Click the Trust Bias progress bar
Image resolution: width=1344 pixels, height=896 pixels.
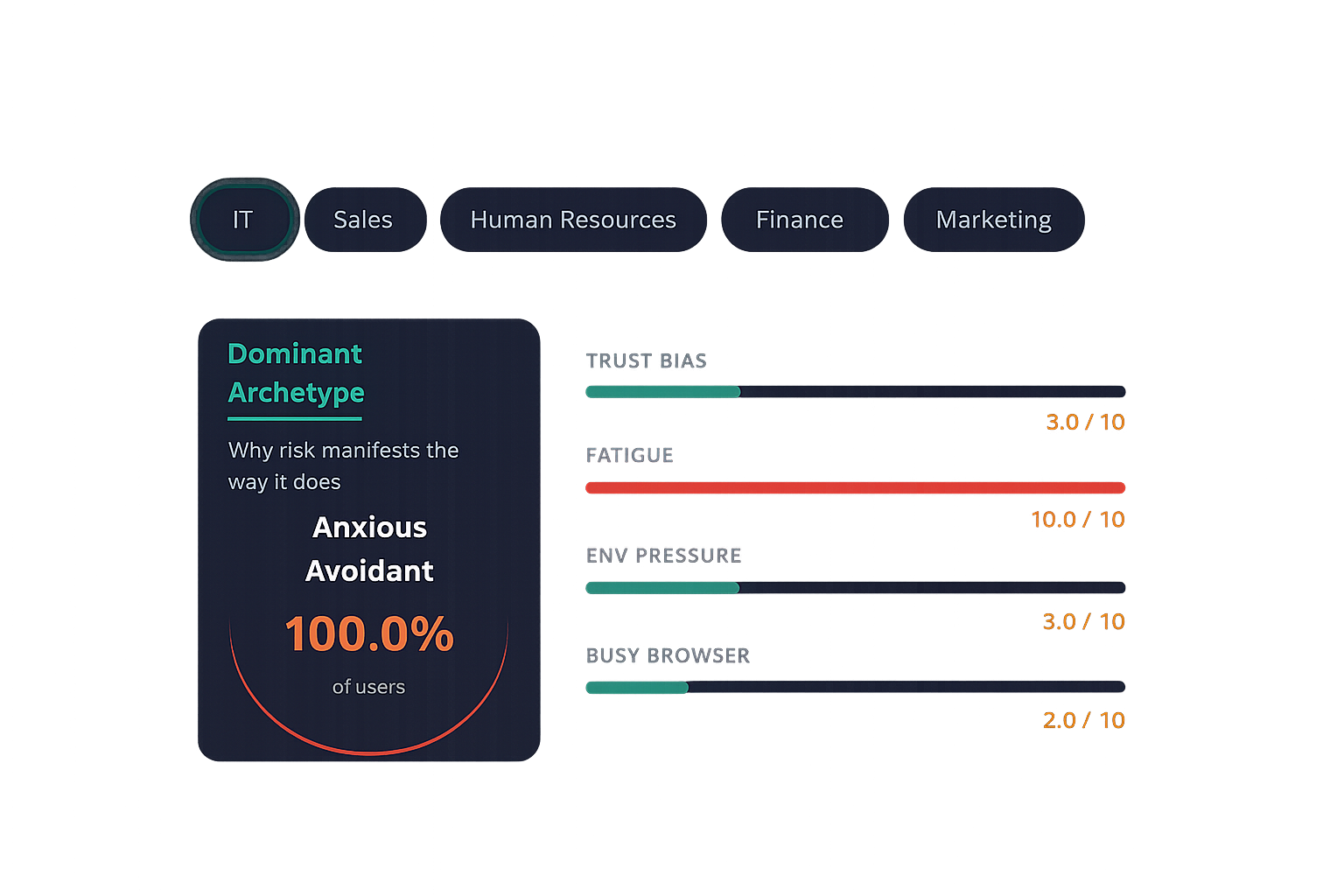click(855, 392)
